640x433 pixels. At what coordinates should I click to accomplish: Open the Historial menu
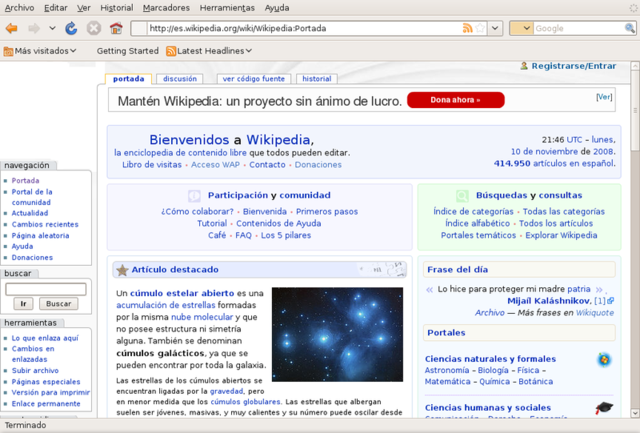click(x=117, y=8)
